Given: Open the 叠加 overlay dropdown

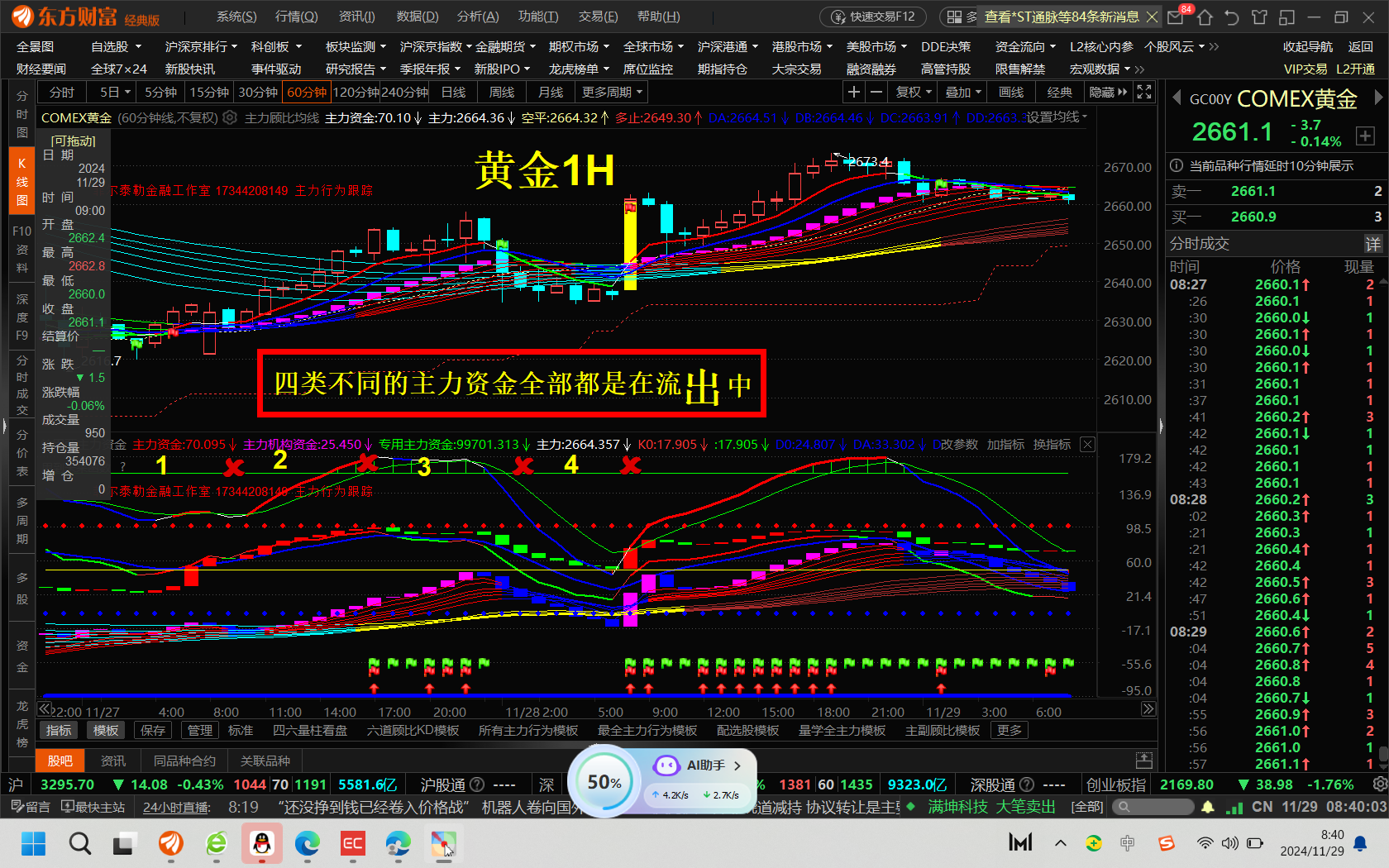Looking at the screenshot, I should pos(963,92).
